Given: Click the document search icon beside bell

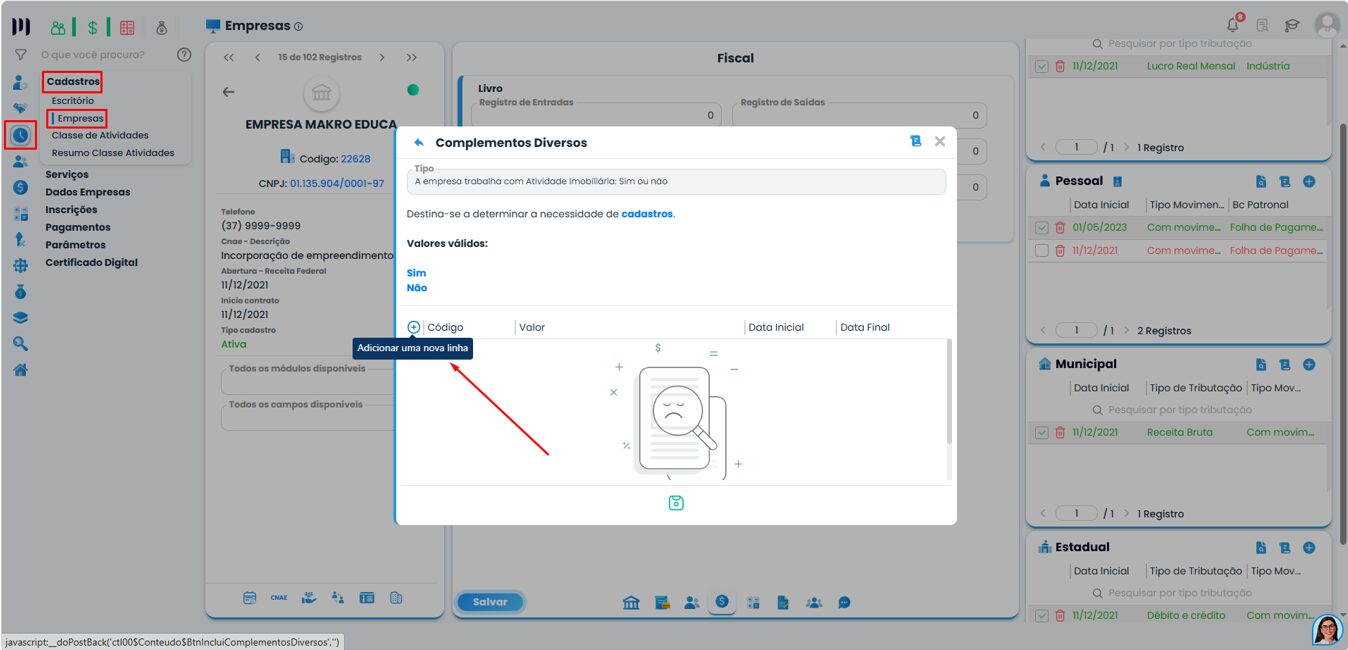Looking at the screenshot, I should 1263,26.
